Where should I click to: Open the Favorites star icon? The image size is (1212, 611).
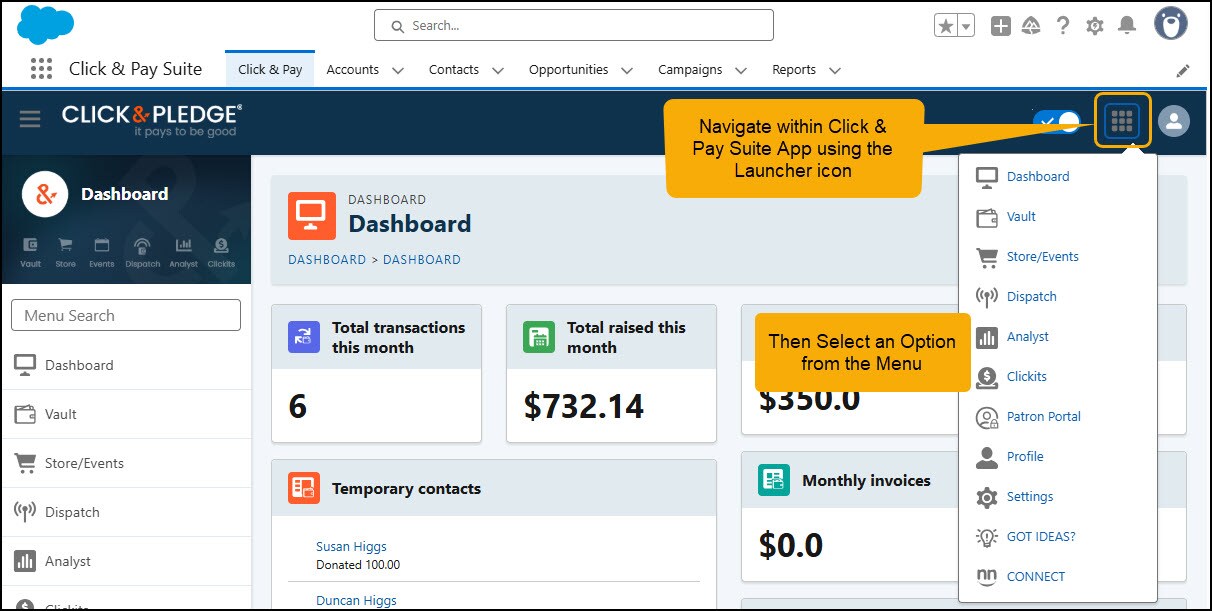[945, 27]
